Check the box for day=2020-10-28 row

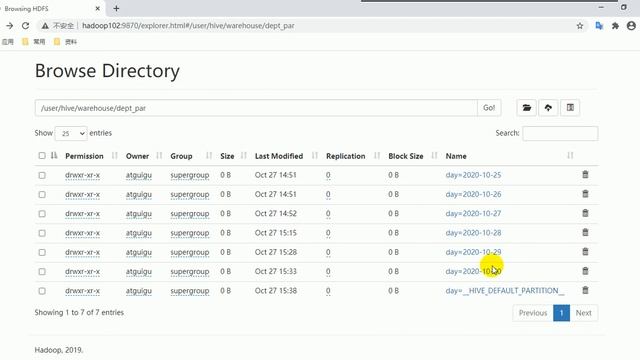[x=42, y=233]
